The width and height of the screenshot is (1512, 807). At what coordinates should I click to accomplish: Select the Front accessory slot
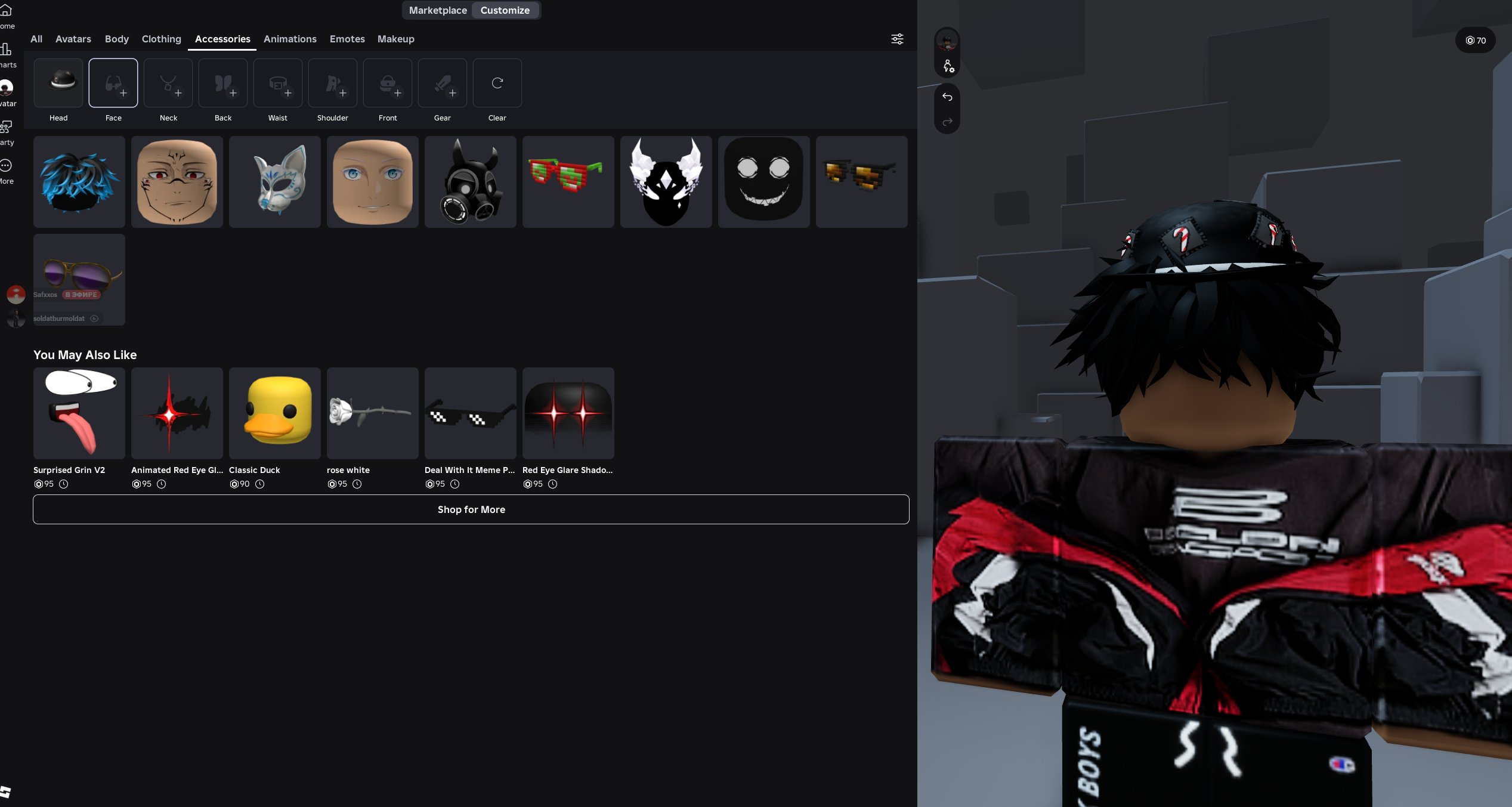click(x=388, y=83)
